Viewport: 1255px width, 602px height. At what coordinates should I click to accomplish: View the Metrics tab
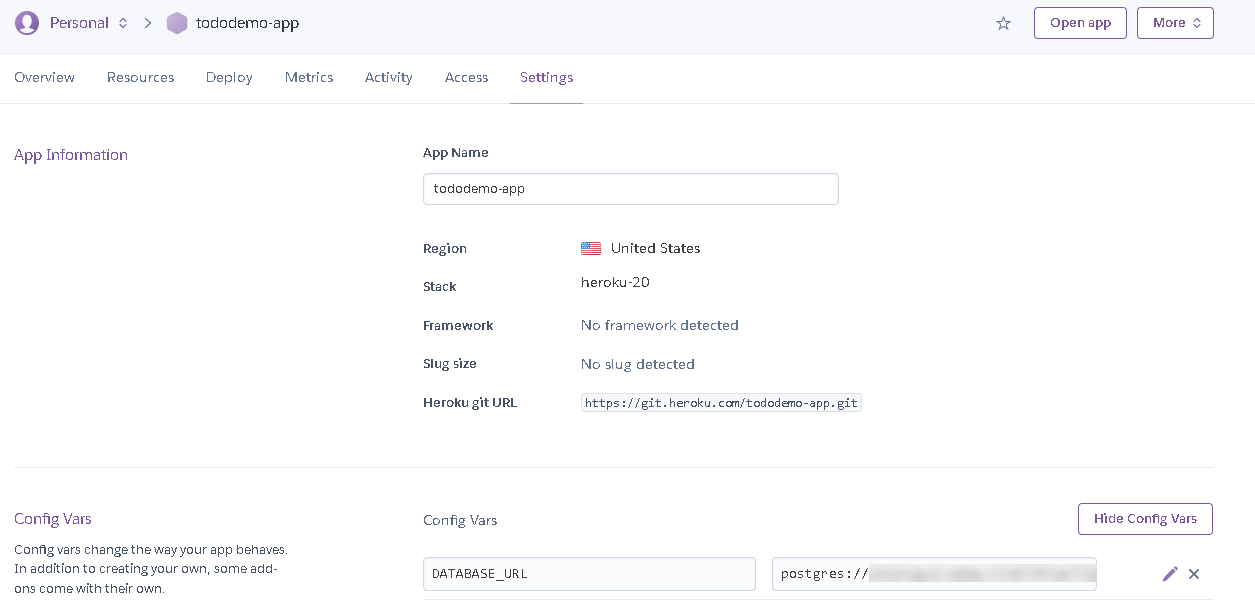click(x=309, y=77)
